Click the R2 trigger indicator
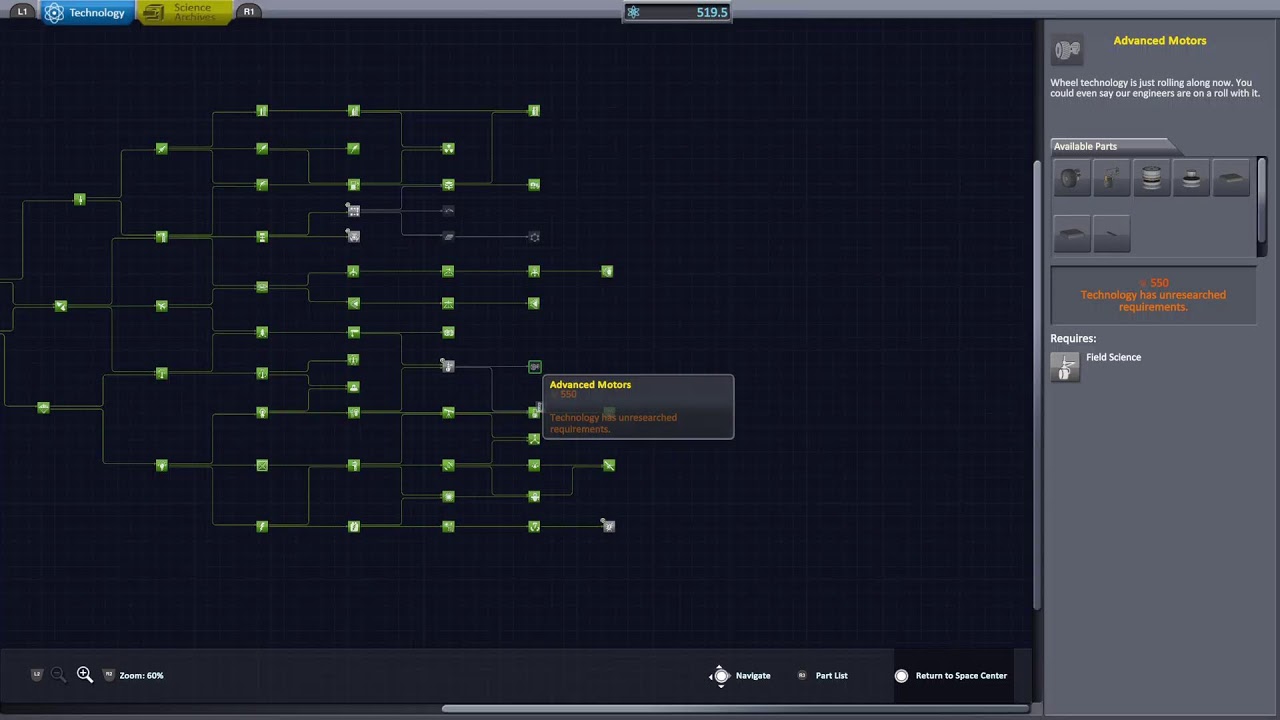The image size is (1280, 720). click(x=109, y=675)
